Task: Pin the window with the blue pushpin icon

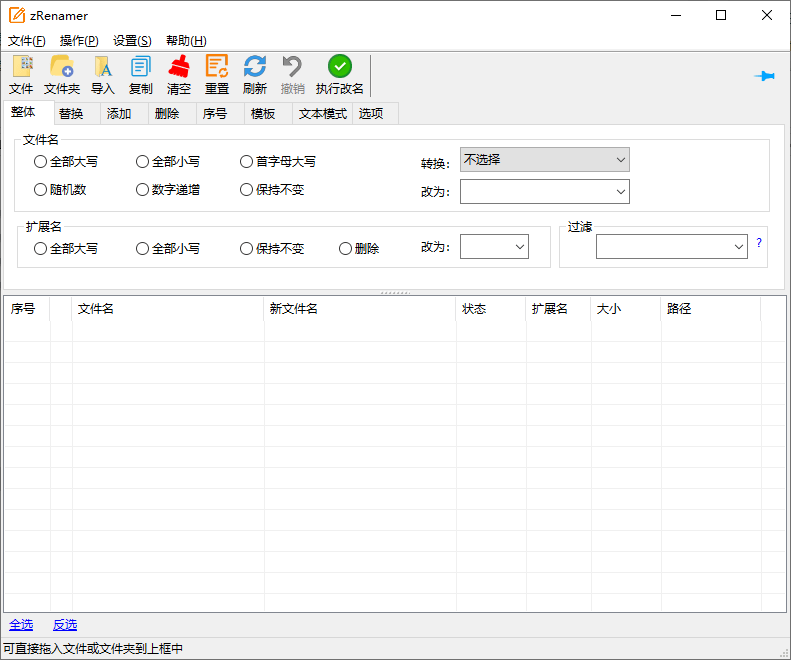Action: [x=765, y=76]
